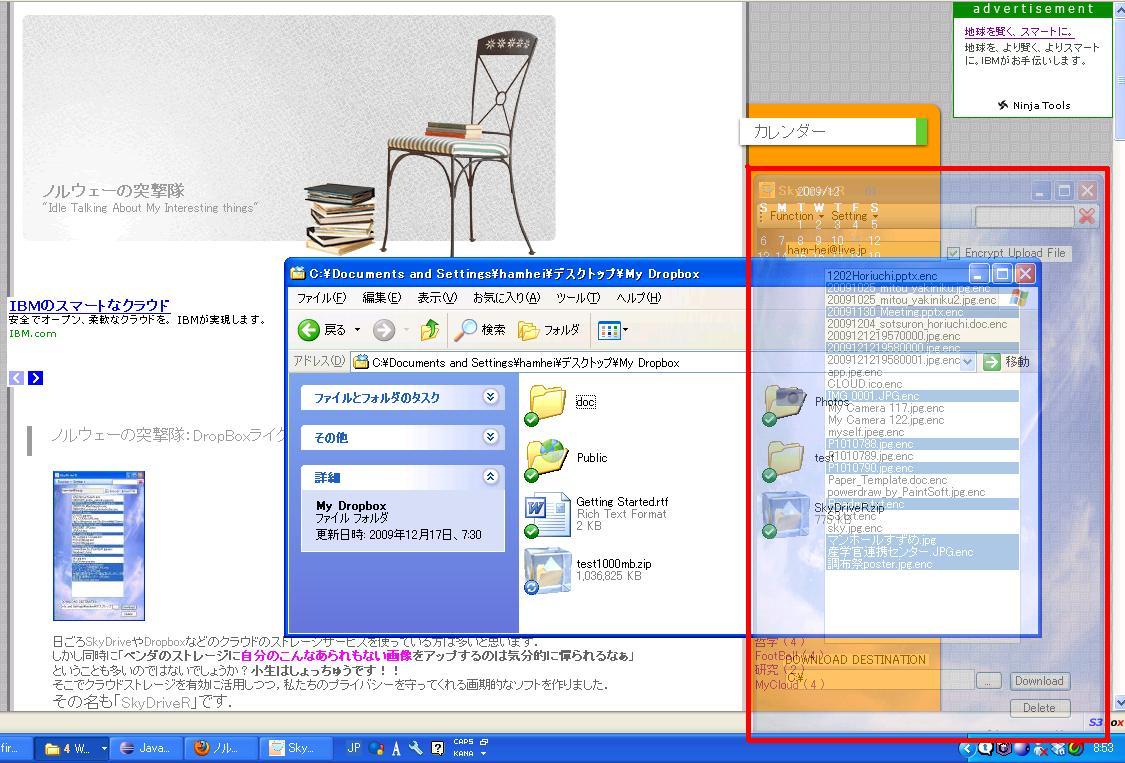The height and width of the screenshot is (763, 1125).
Task: Click the '...' browse button for download destination
Action: [x=988, y=680]
